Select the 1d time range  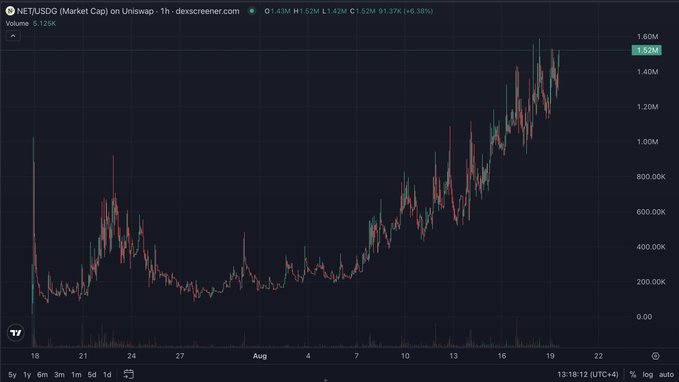click(107, 375)
